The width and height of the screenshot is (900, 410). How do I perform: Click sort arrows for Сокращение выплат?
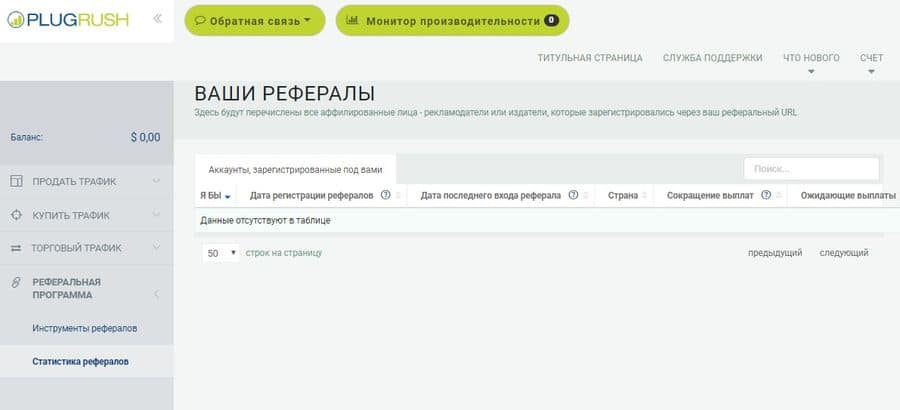(x=779, y=196)
